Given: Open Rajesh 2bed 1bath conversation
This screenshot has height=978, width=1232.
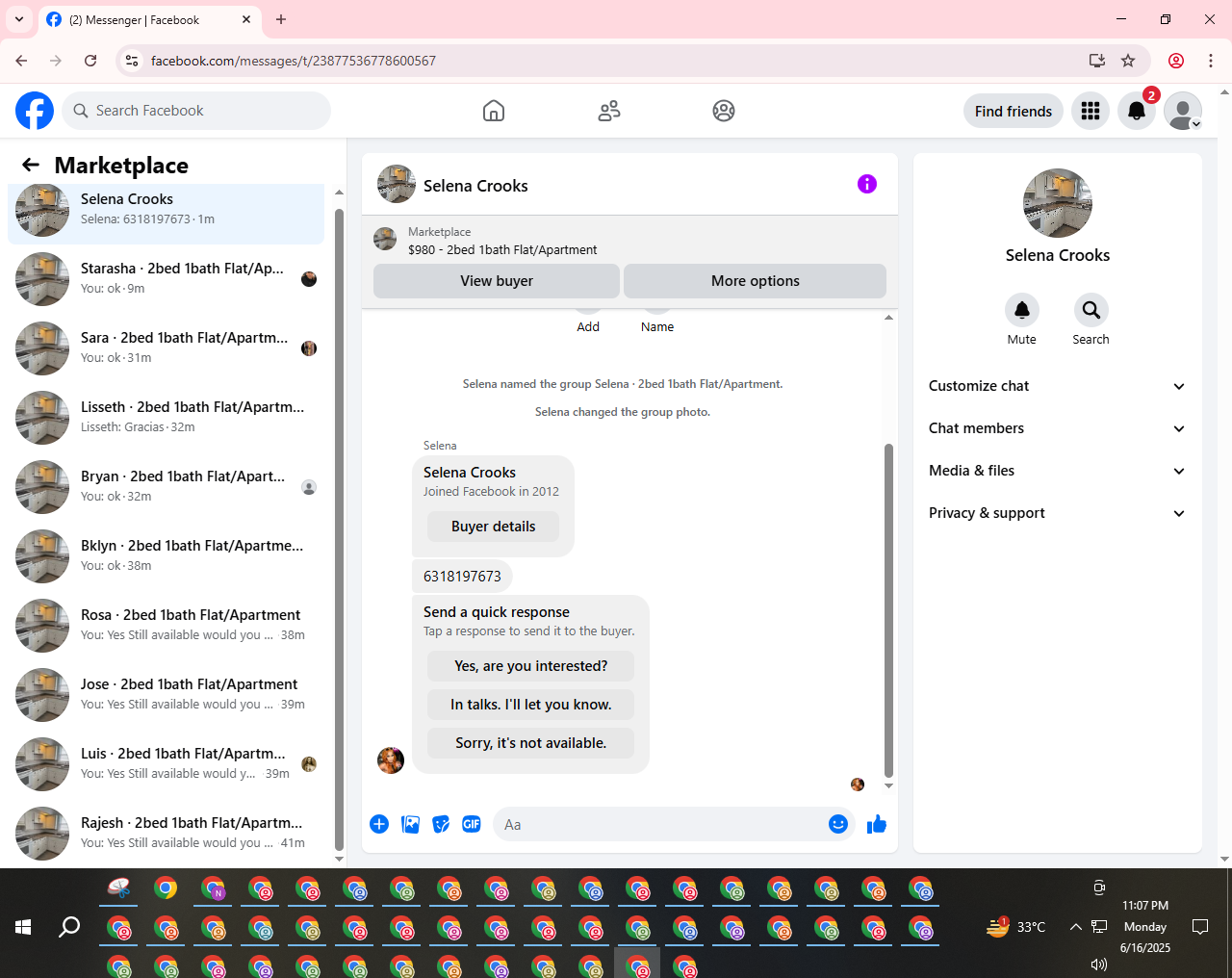Looking at the screenshot, I should point(166,834).
